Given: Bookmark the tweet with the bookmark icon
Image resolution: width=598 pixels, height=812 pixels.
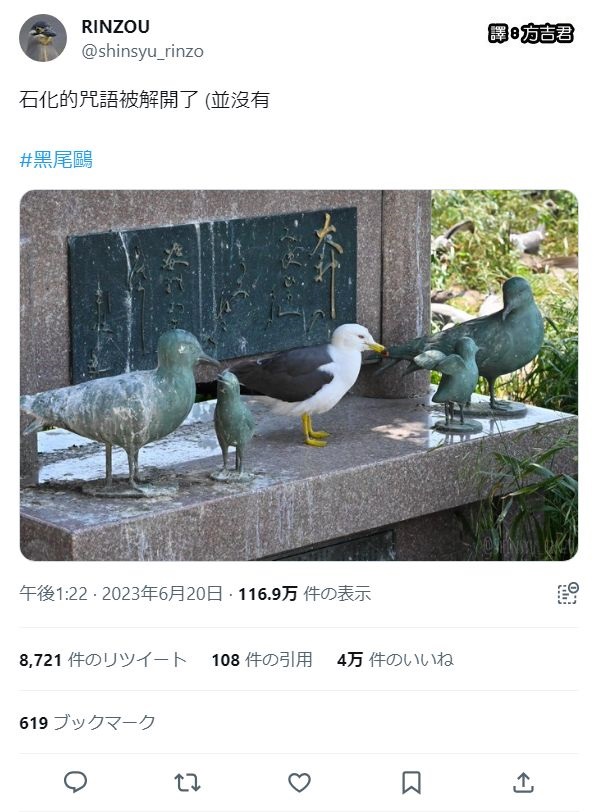Looking at the screenshot, I should [411, 782].
